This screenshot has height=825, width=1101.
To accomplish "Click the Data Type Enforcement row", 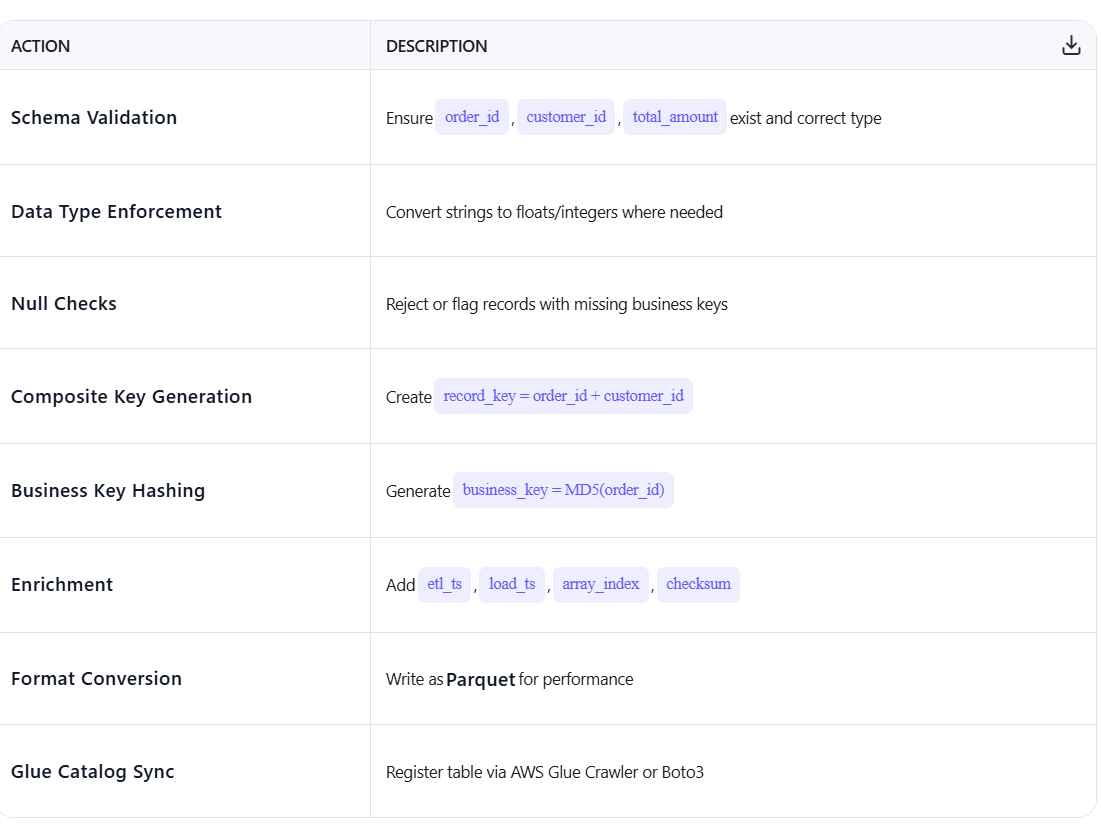I will (116, 211).
